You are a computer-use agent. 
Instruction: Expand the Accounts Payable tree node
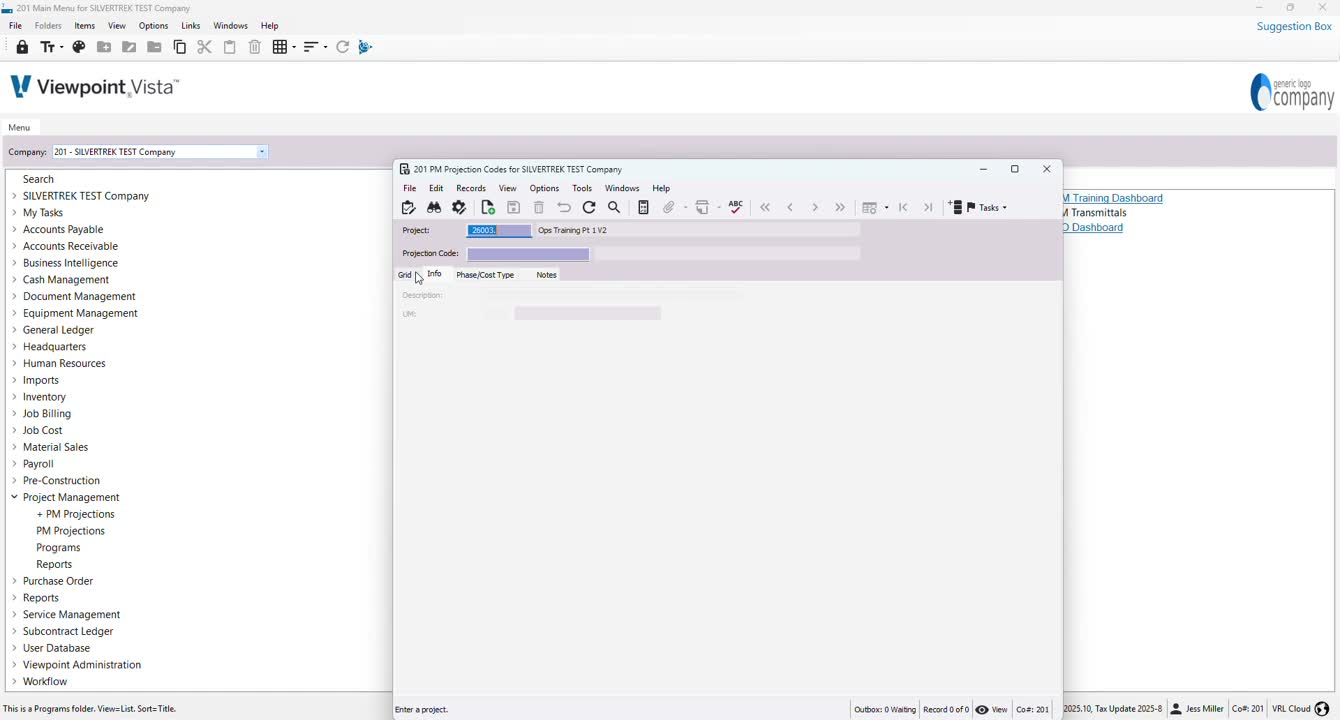coord(15,229)
